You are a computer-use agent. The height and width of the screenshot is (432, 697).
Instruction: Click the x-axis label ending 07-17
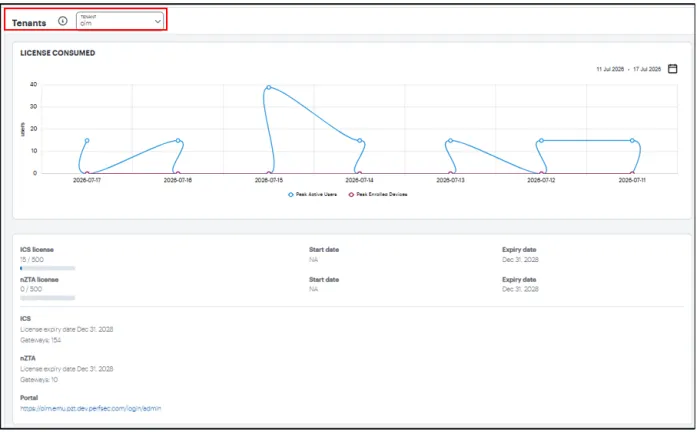pos(87,180)
